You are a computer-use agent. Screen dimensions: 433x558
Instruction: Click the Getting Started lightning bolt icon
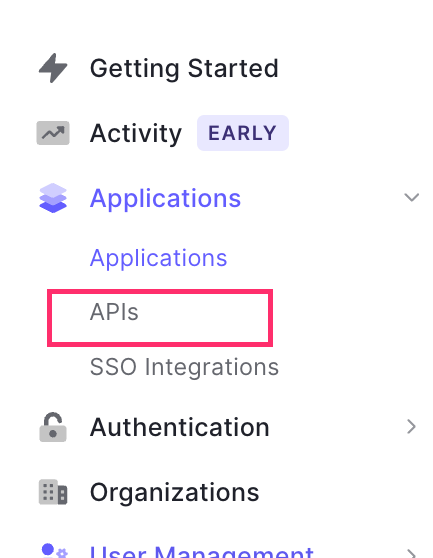[53, 68]
